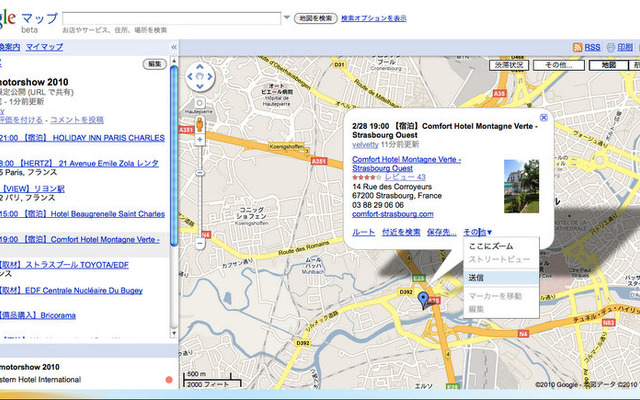This screenshot has width=640, height=400.
Task: Click the ルート link in the bubble
Action: tap(363, 232)
